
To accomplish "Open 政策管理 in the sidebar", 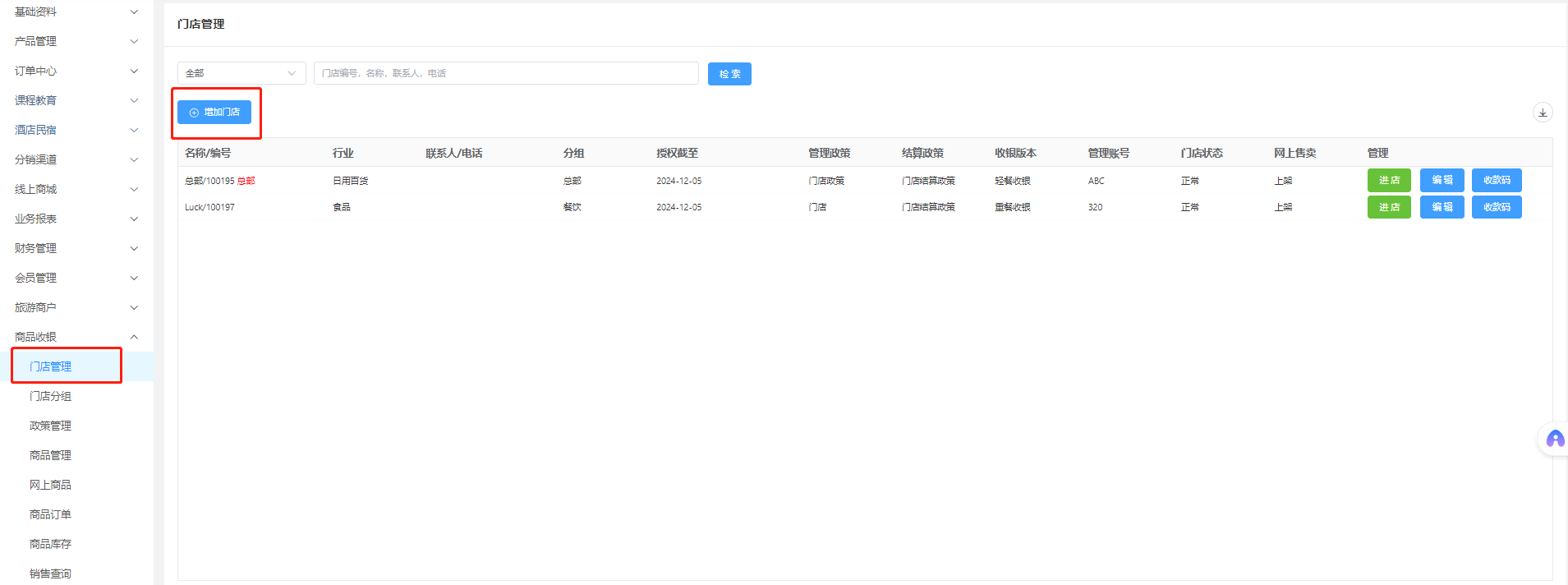I will (51, 426).
